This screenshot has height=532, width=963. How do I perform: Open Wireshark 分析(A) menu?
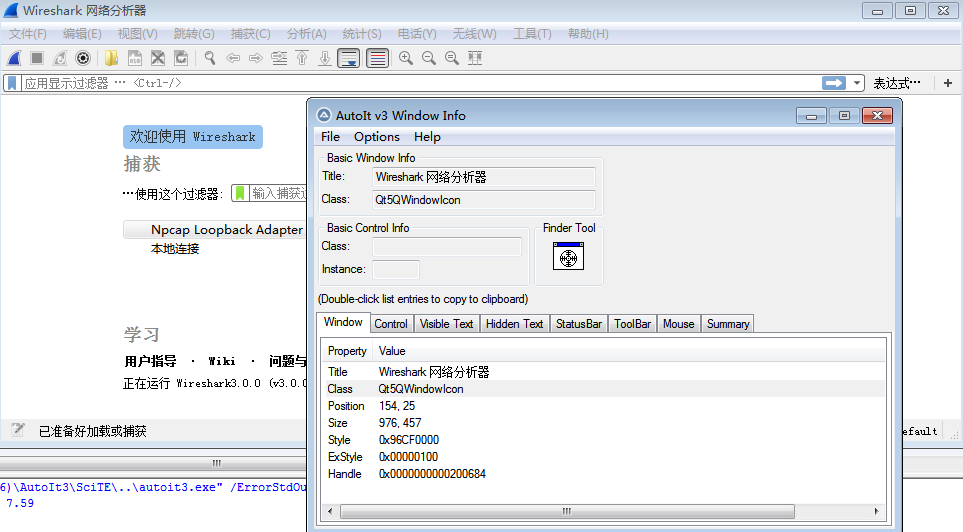click(x=306, y=34)
